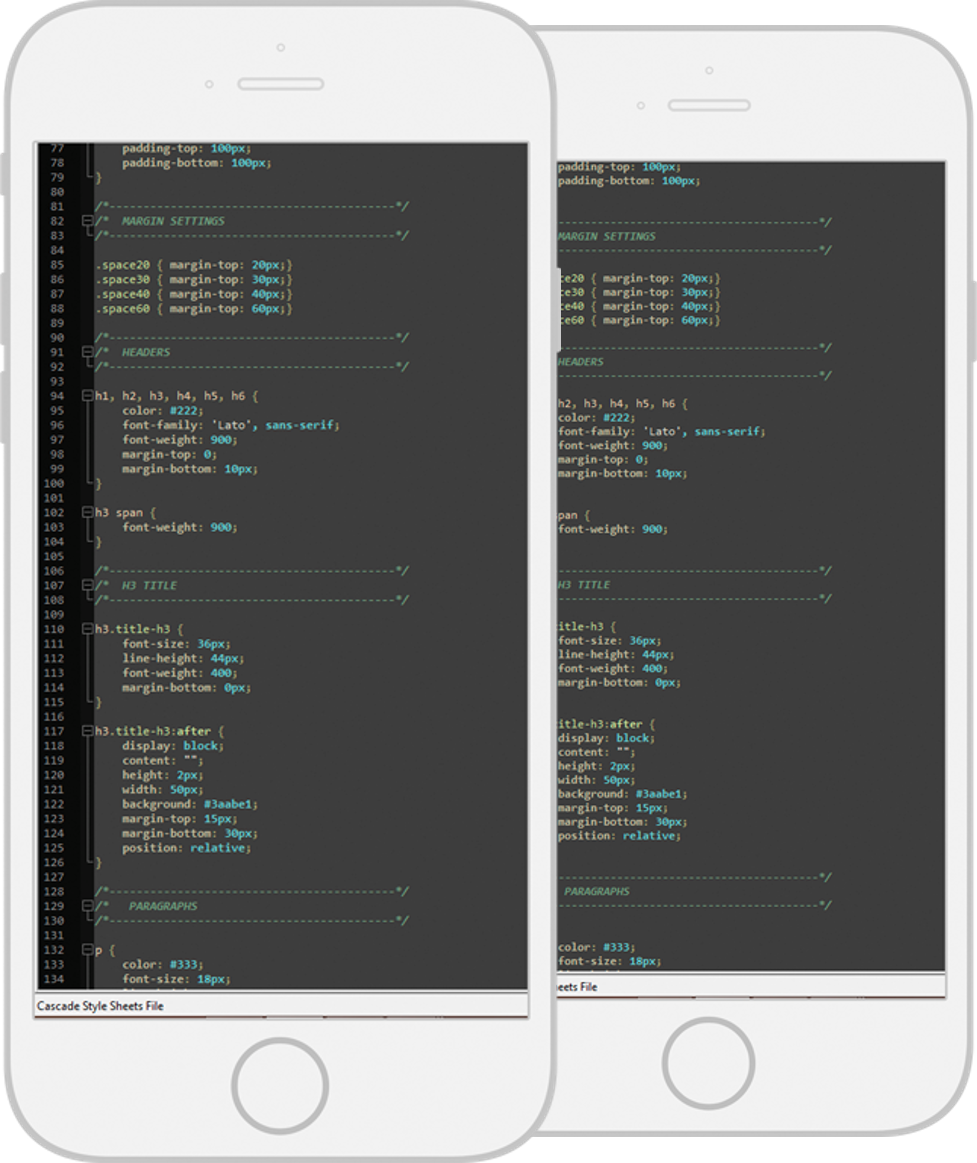Tap the home button on the left phone
The image size is (977, 1163).
coord(280,1086)
